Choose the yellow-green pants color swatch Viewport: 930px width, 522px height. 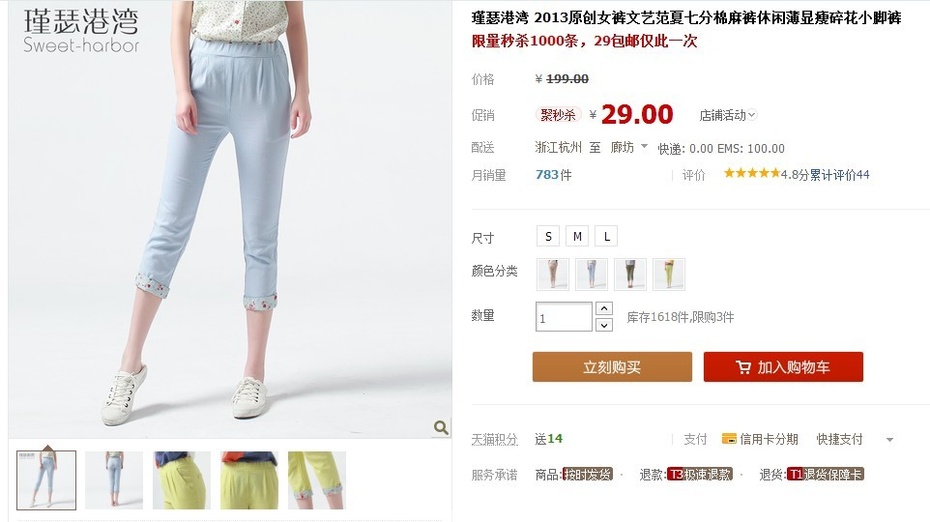[668, 274]
